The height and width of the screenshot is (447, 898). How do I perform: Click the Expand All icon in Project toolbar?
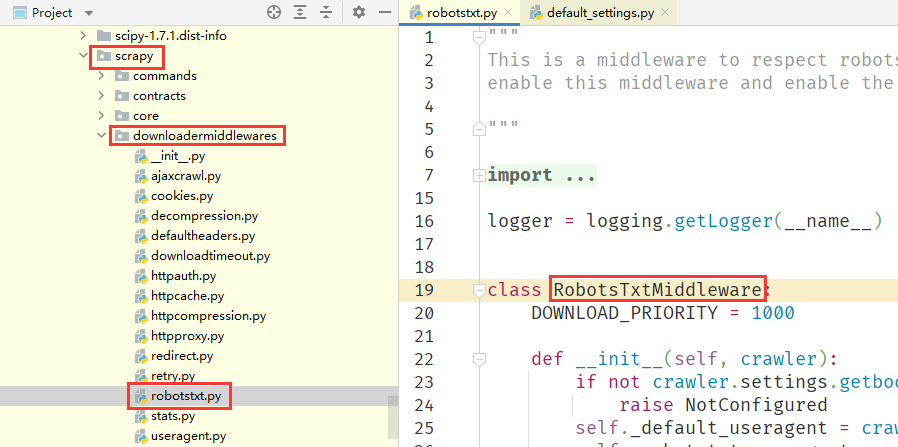[x=301, y=13]
